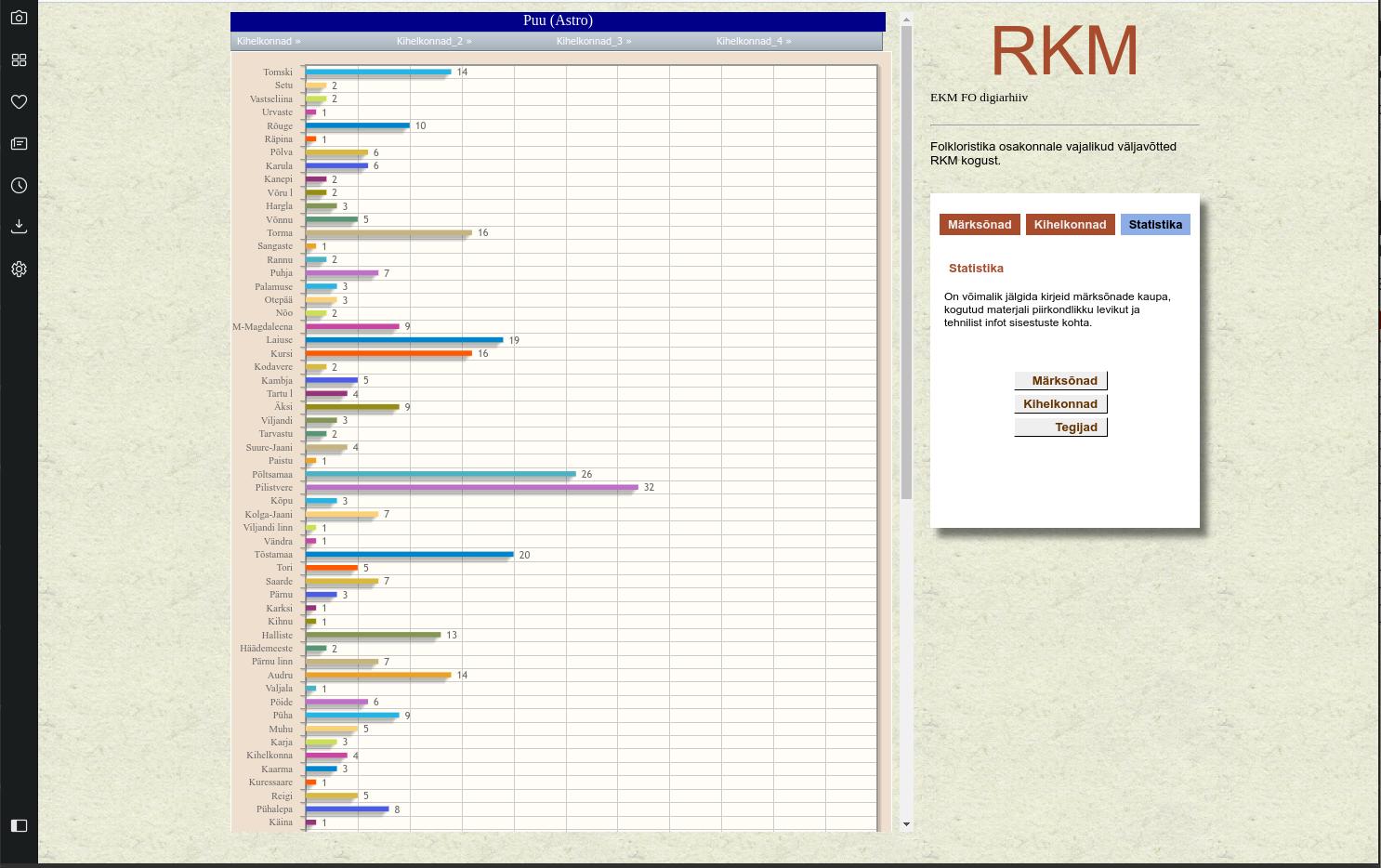The image size is (1381, 868).
Task: Click the Pilistvere bar with value 32
Action: click(471, 487)
